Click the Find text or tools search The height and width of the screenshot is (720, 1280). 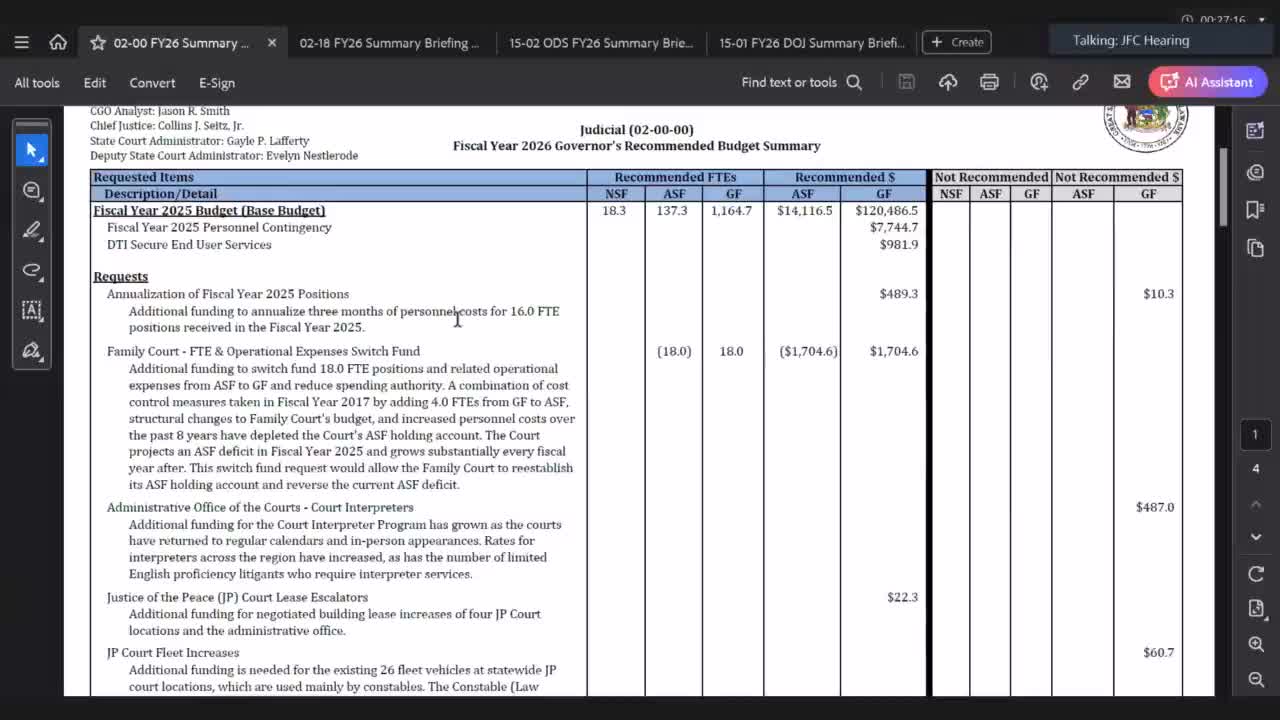coord(801,82)
